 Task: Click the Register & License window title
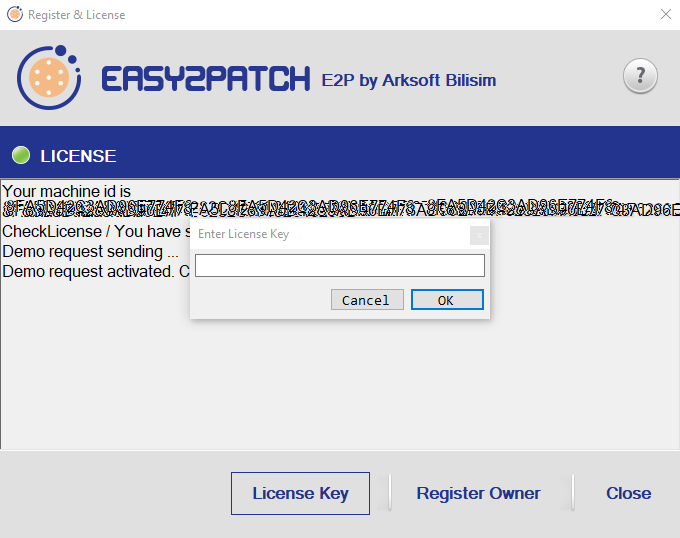[76, 15]
